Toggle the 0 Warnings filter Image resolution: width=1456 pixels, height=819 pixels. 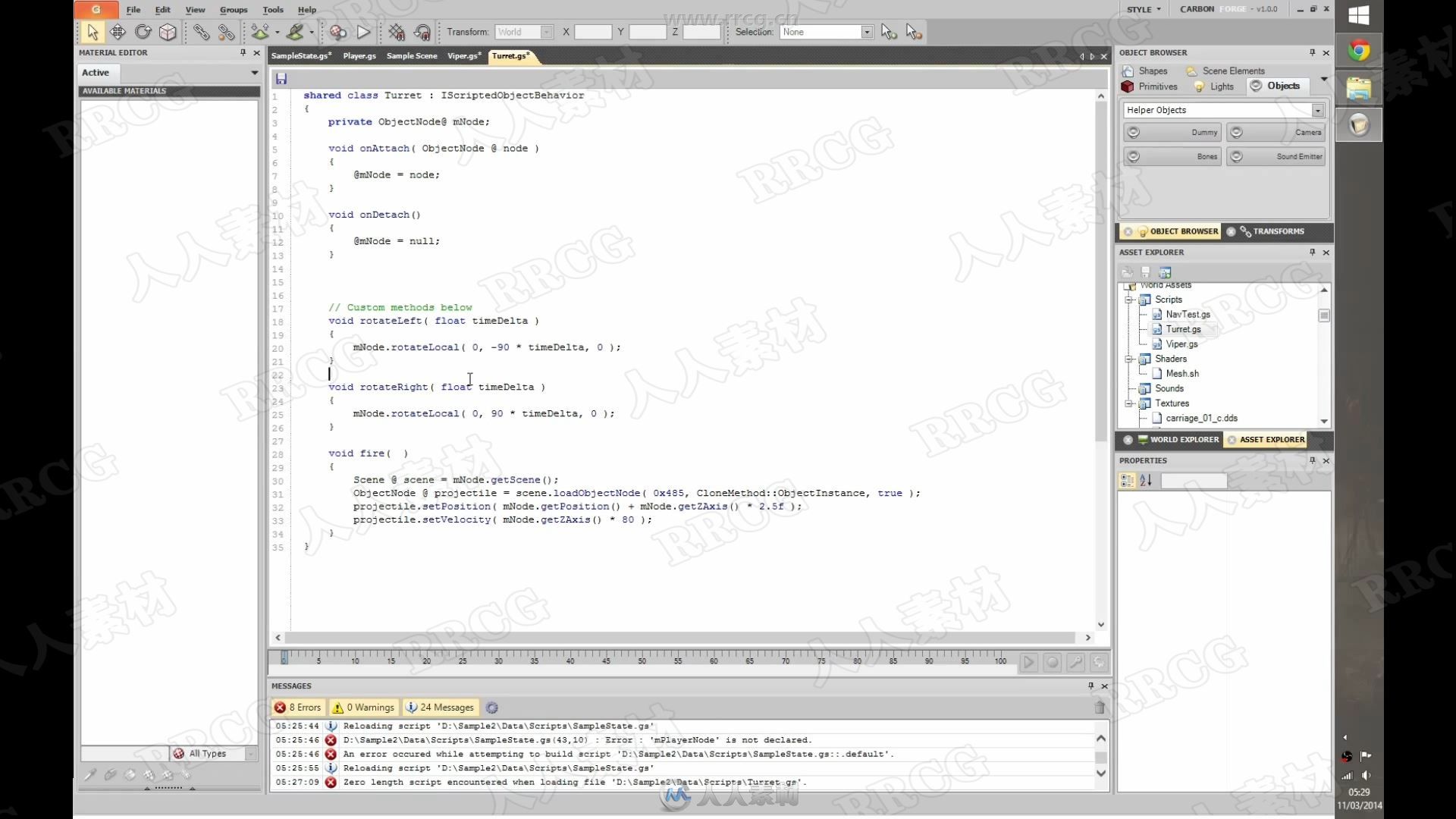coord(363,708)
